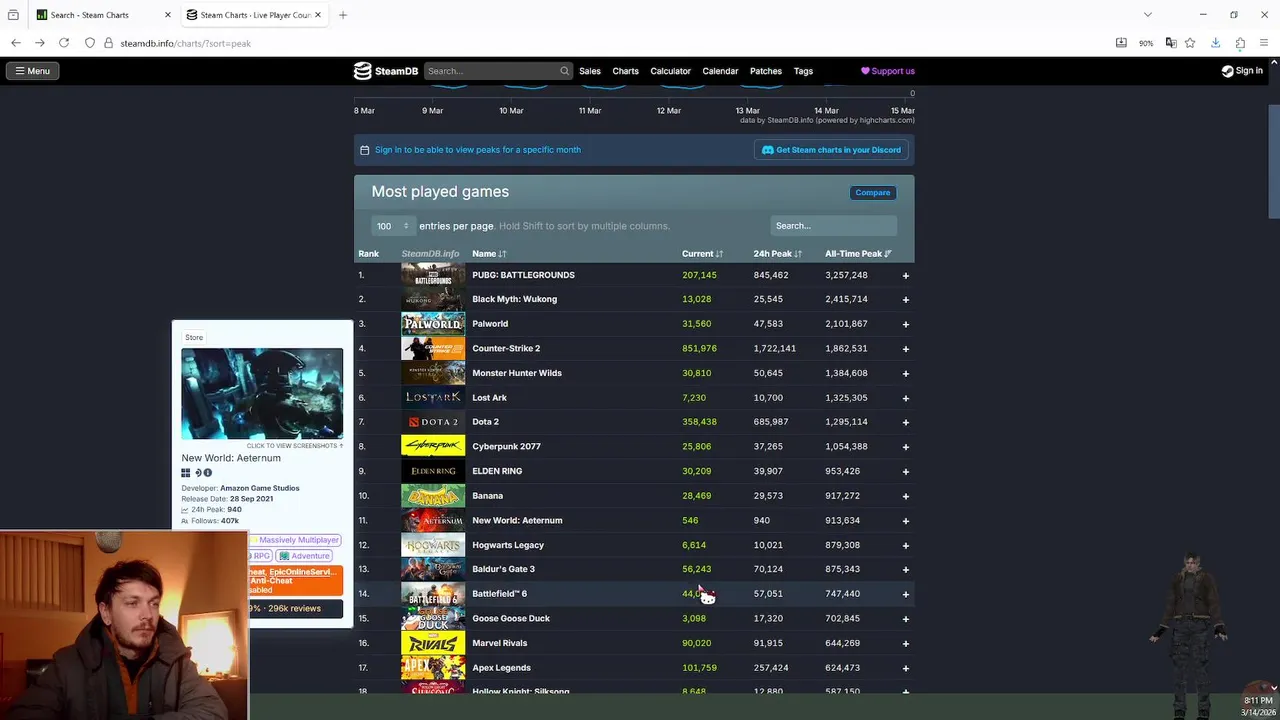Open the browser downloads icon
The image size is (1280, 720).
click(x=1215, y=43)
